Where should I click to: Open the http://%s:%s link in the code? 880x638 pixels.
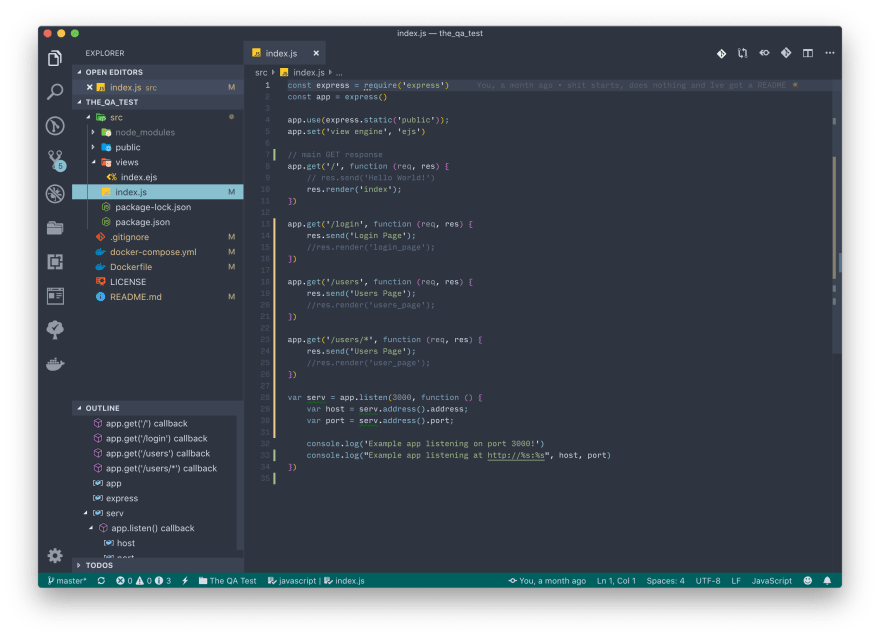[x=516, y=455]
